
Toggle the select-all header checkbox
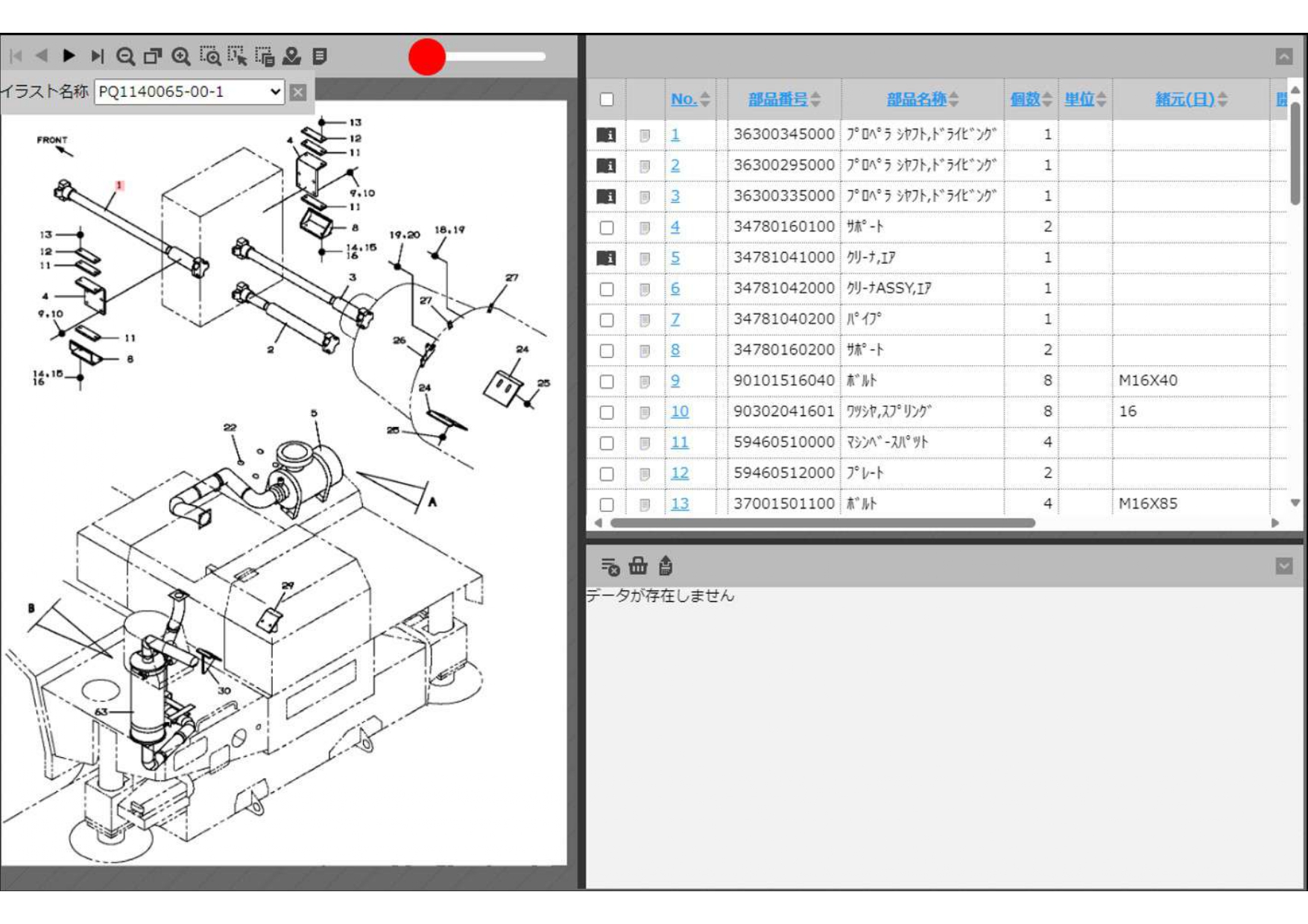[607, 99]
